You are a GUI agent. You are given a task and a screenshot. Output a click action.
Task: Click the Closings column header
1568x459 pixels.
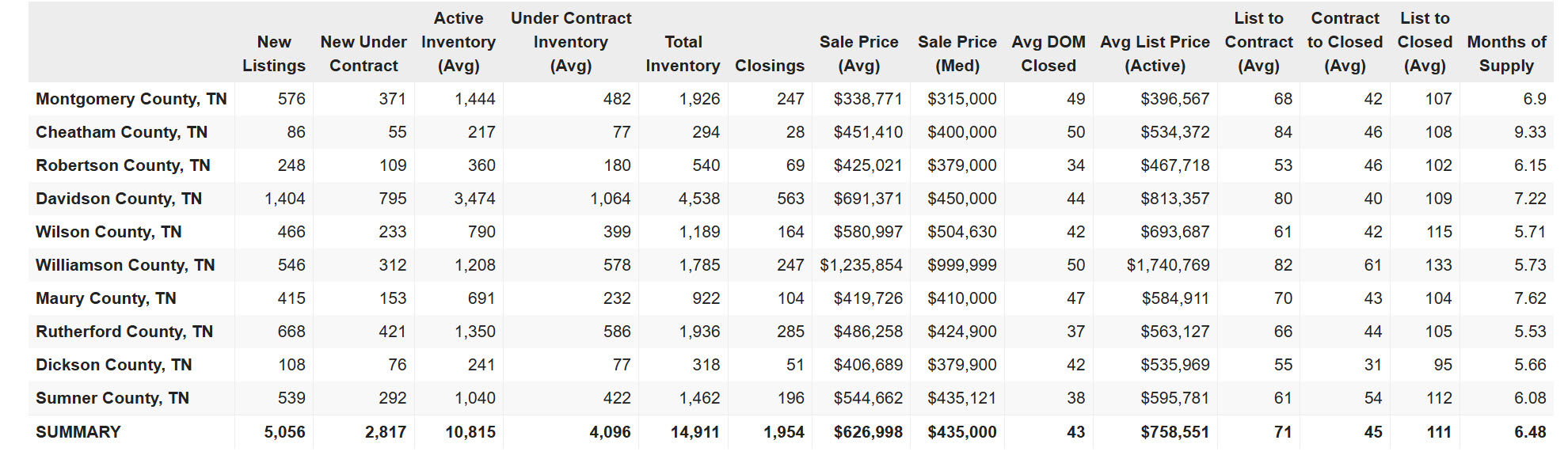point(769,66)
